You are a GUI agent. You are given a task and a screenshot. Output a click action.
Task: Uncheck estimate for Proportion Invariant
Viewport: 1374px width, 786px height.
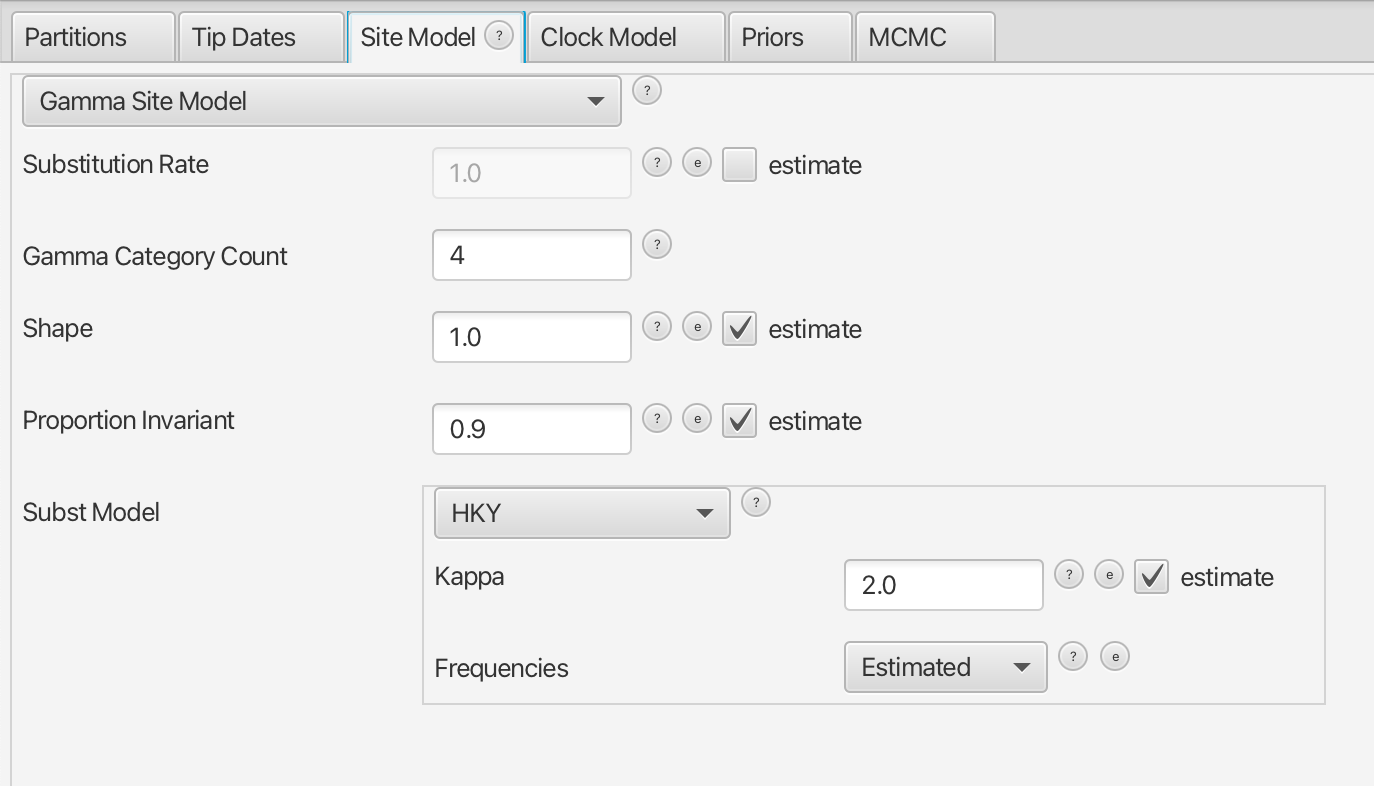pos(739,421)
